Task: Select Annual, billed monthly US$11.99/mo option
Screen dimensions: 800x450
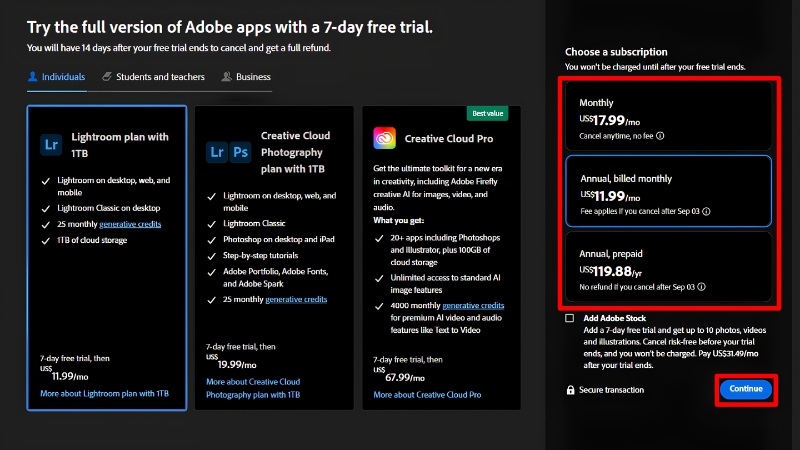Action: [x=668, y=191]
